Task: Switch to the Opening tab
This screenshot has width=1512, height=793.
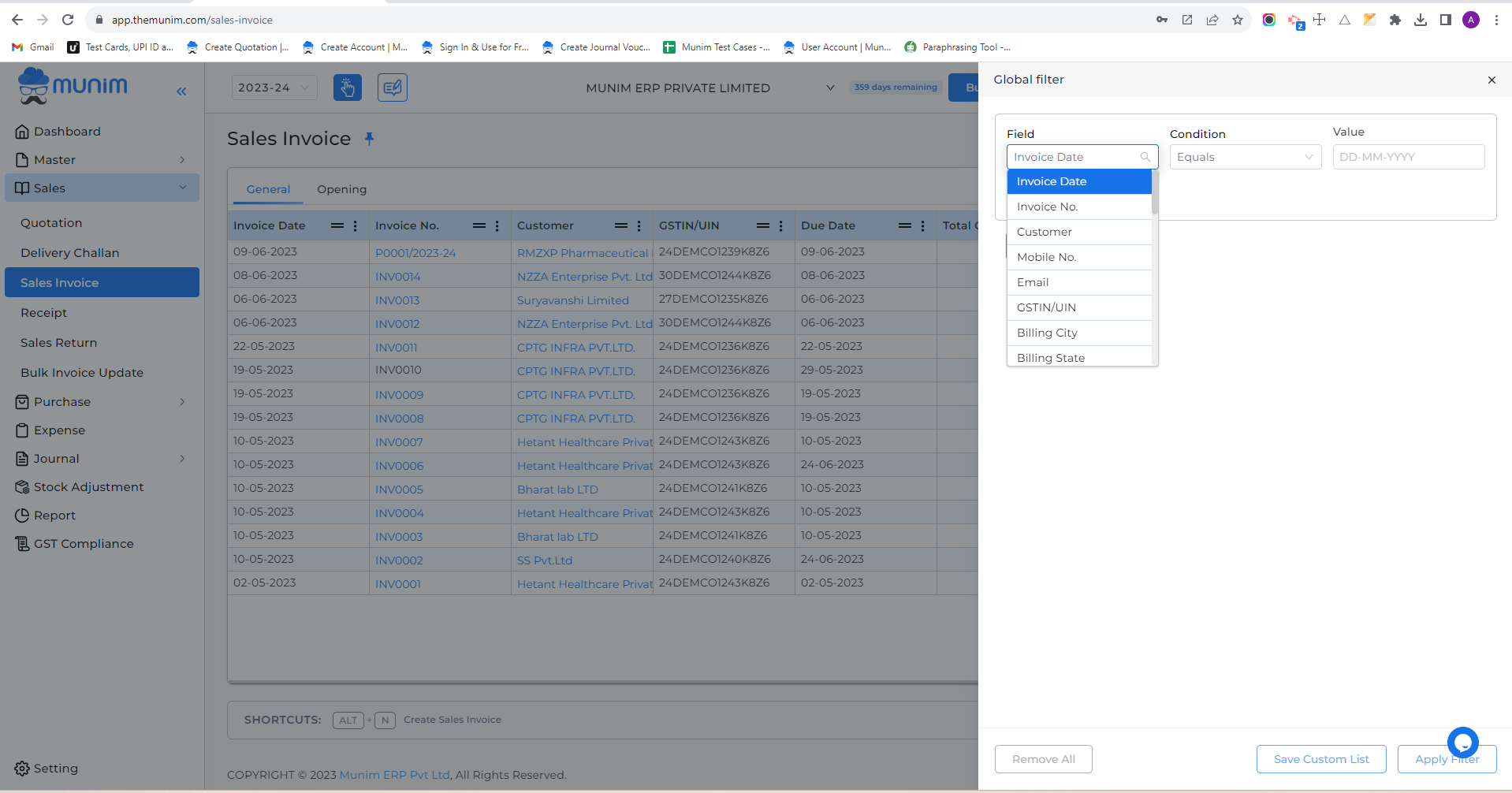Action: (341, 189)
